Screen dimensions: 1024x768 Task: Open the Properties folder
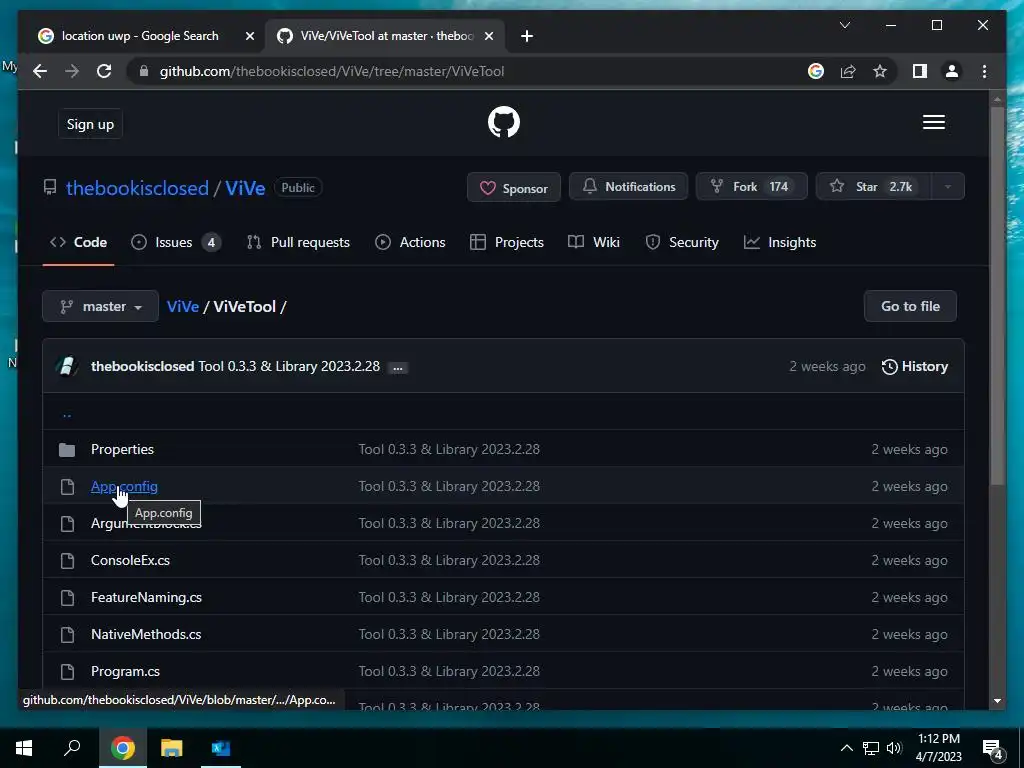coord(122,449)
